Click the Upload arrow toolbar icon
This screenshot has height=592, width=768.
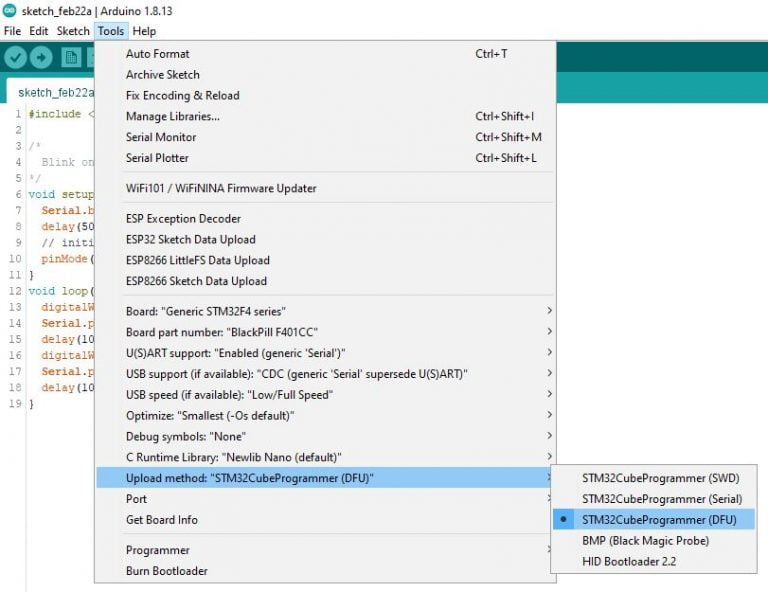click(x=41, y=57)
